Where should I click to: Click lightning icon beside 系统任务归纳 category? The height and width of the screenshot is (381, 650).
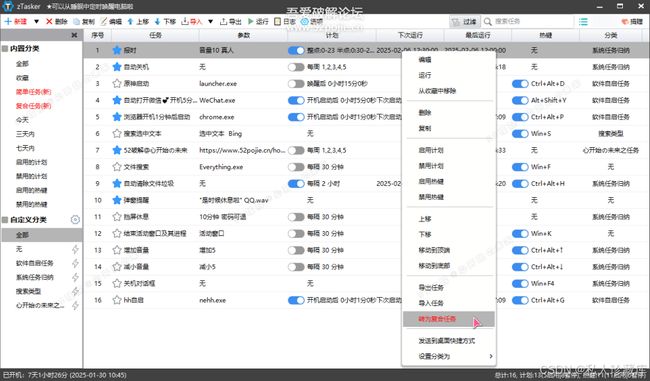[x=75, y=277]
